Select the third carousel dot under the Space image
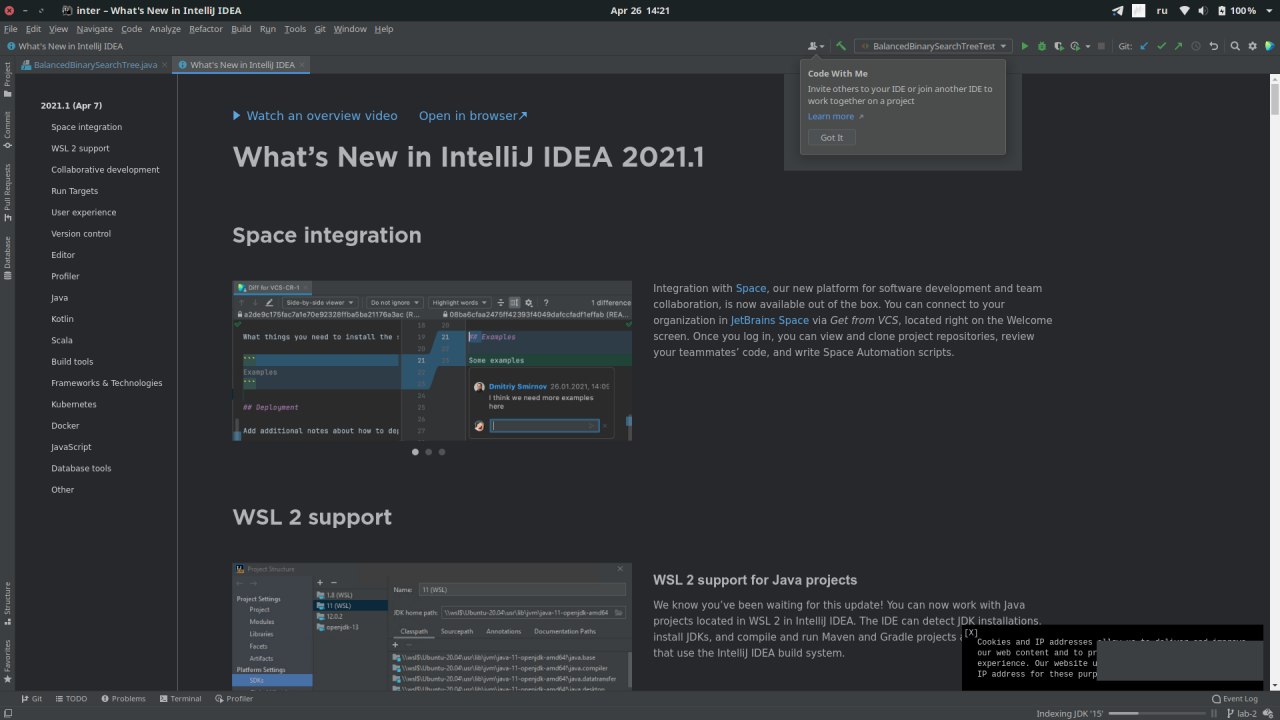The height and width of the screenshot is (720, 1280). point(442,452)
